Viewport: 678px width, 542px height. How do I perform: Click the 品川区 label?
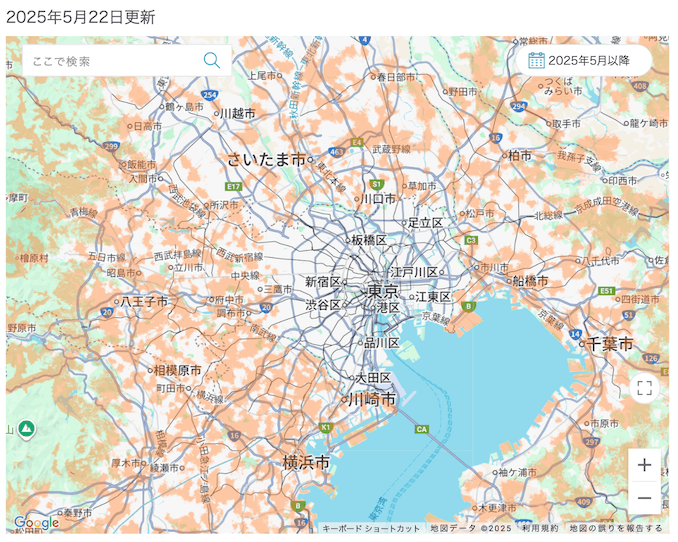pyautogui.click(x=382, y=343)
